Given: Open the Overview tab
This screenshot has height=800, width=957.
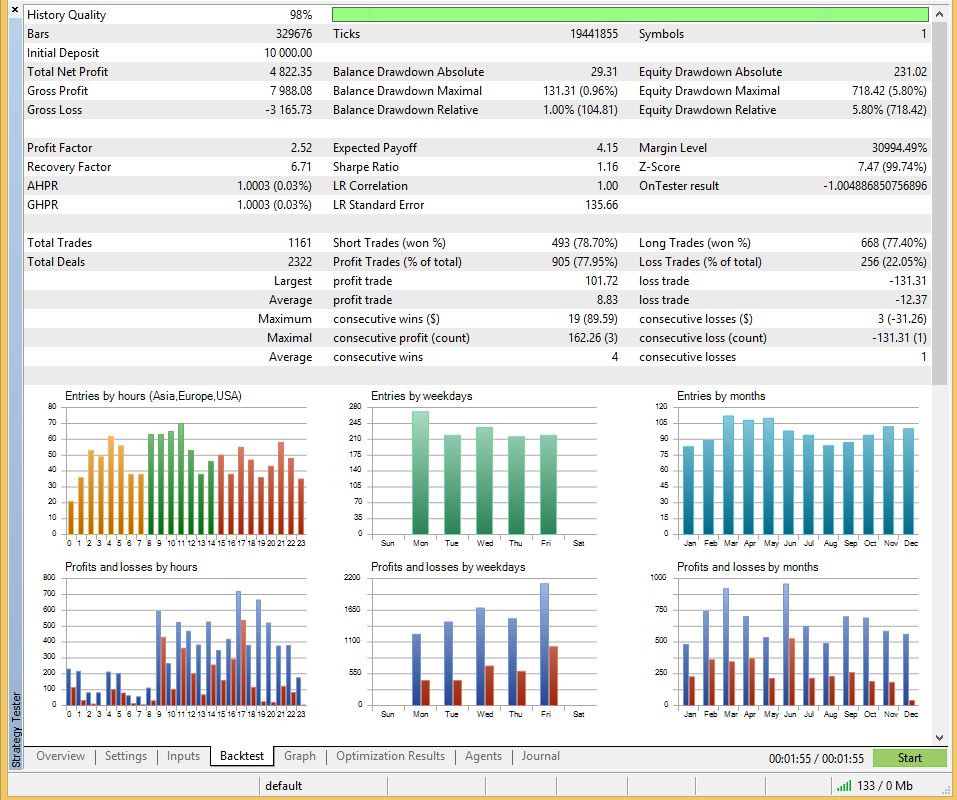Looking at the screenshot, I should coord(61,757).
